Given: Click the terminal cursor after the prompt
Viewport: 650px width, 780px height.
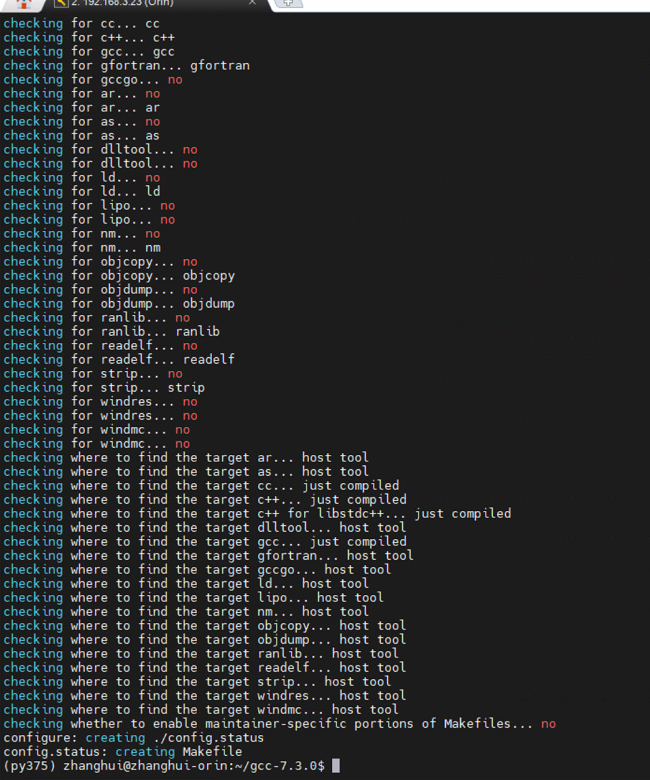Looking at the screenshot, I should pos(336,766).
